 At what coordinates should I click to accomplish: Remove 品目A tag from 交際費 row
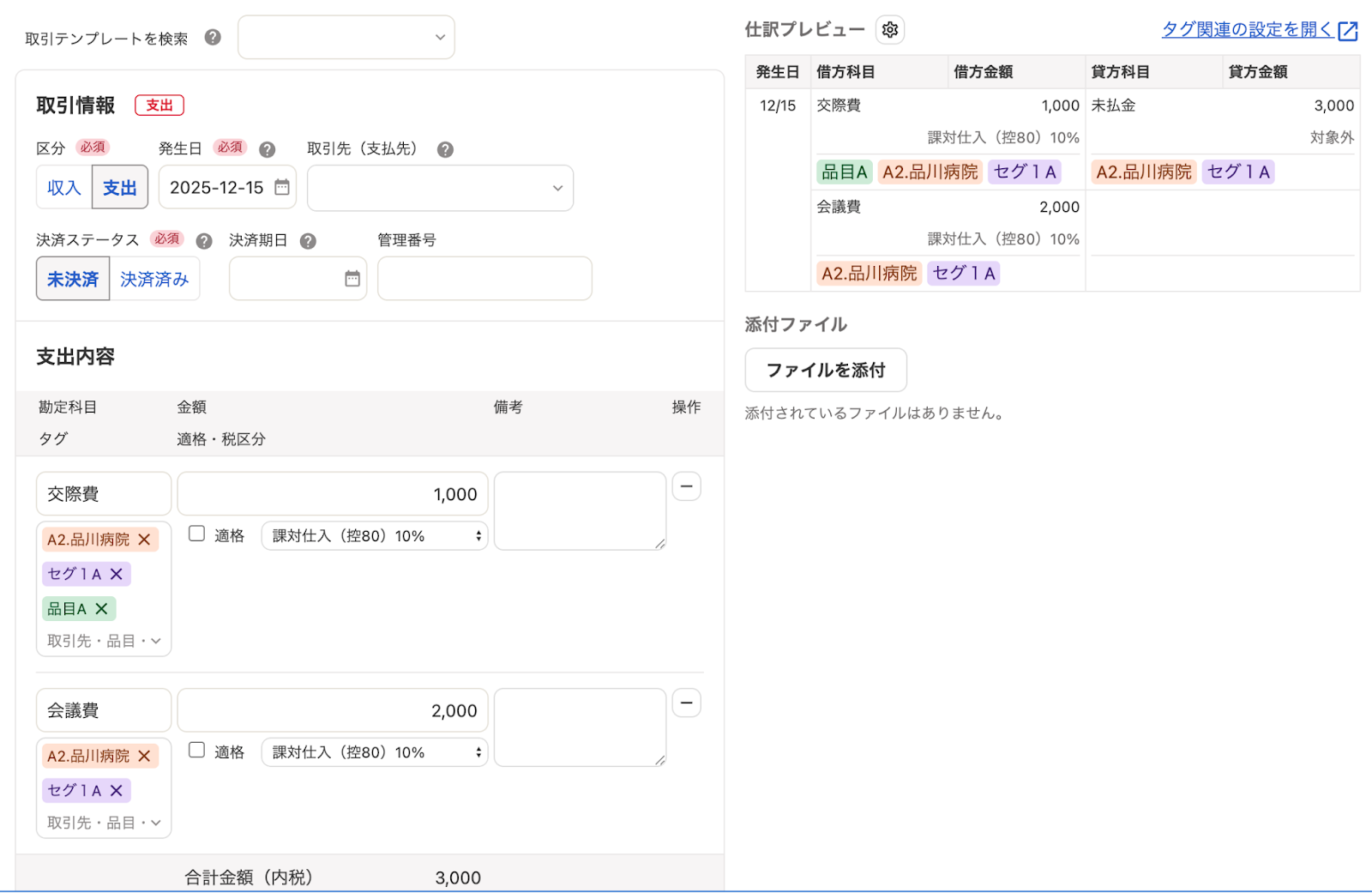pyautogui.click(x=101, y=608)
